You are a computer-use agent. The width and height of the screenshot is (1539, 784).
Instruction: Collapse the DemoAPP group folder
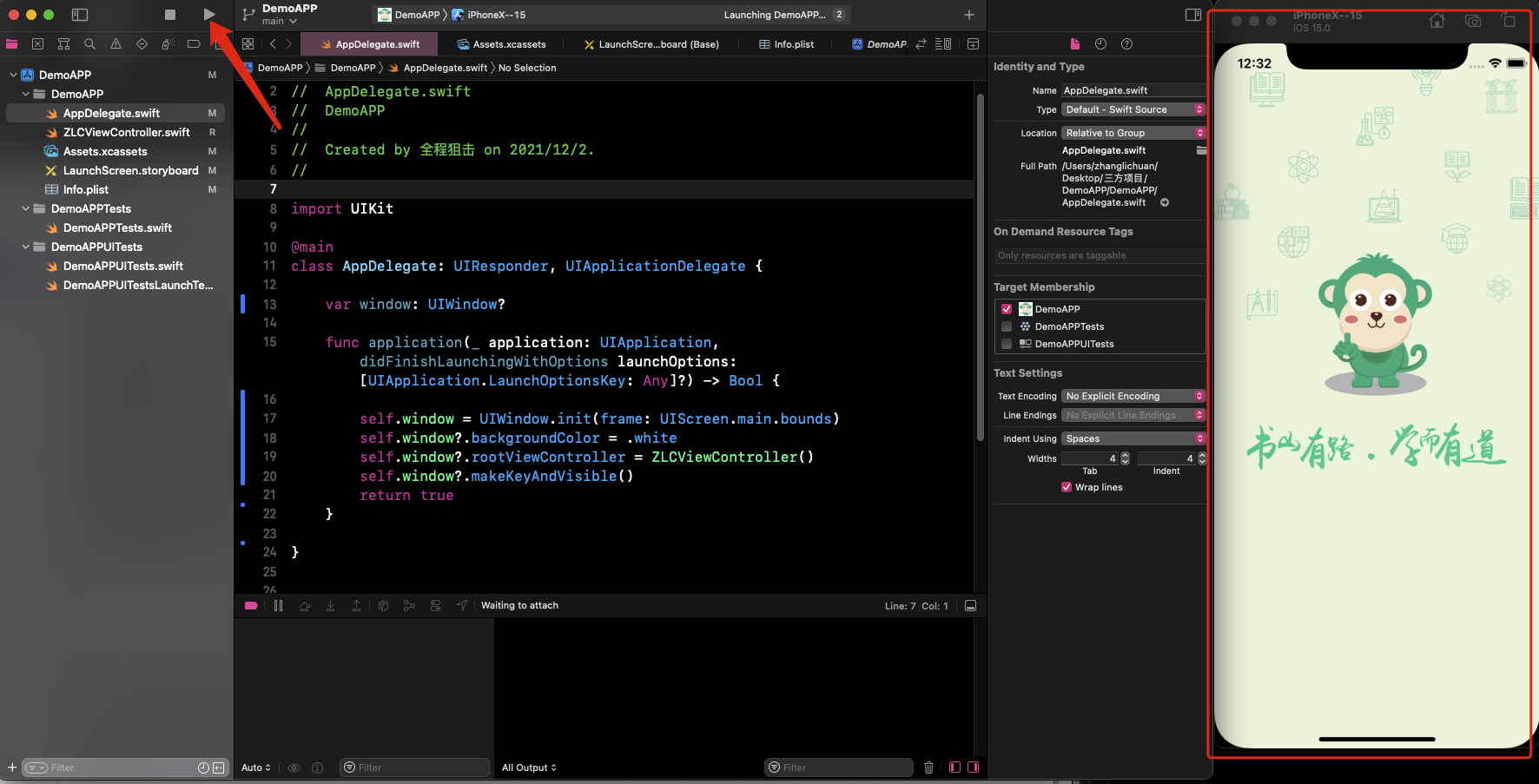pos(25,94)
